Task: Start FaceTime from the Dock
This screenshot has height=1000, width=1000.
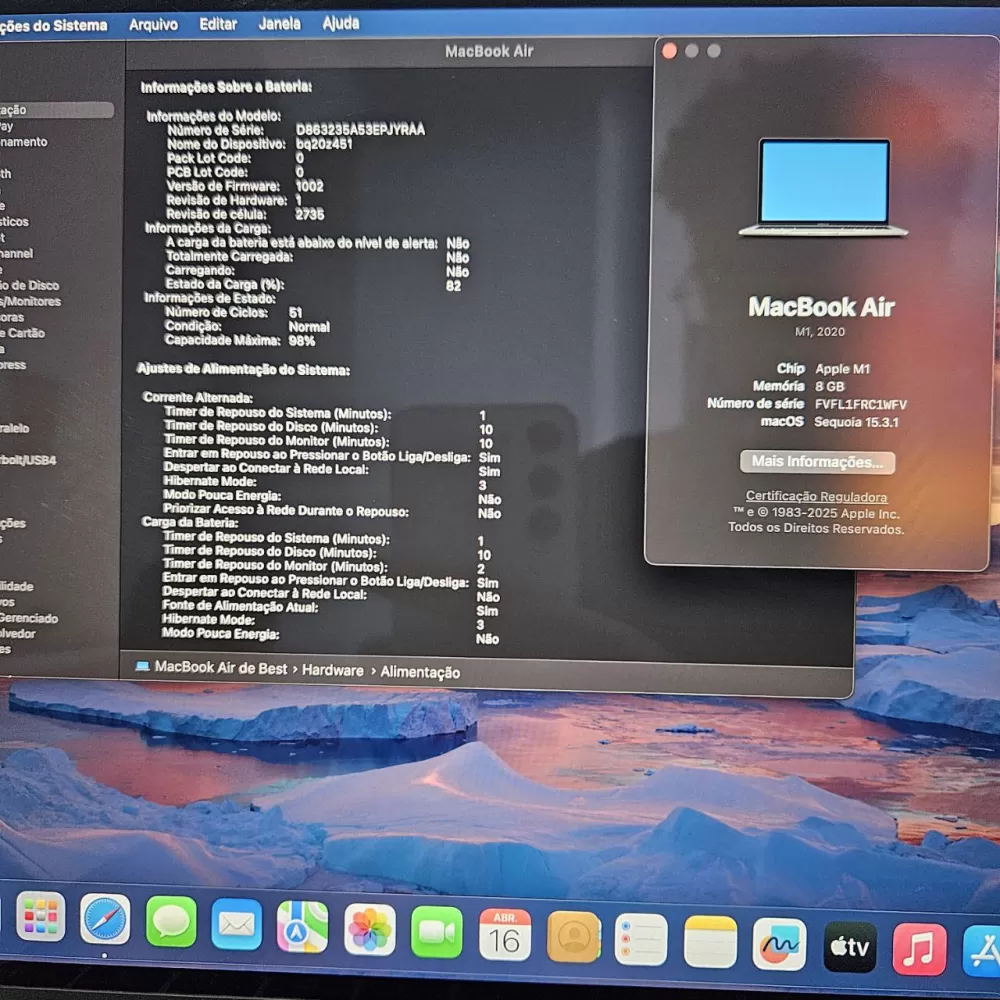Action: pyautogui.click(x=437, y=932)
